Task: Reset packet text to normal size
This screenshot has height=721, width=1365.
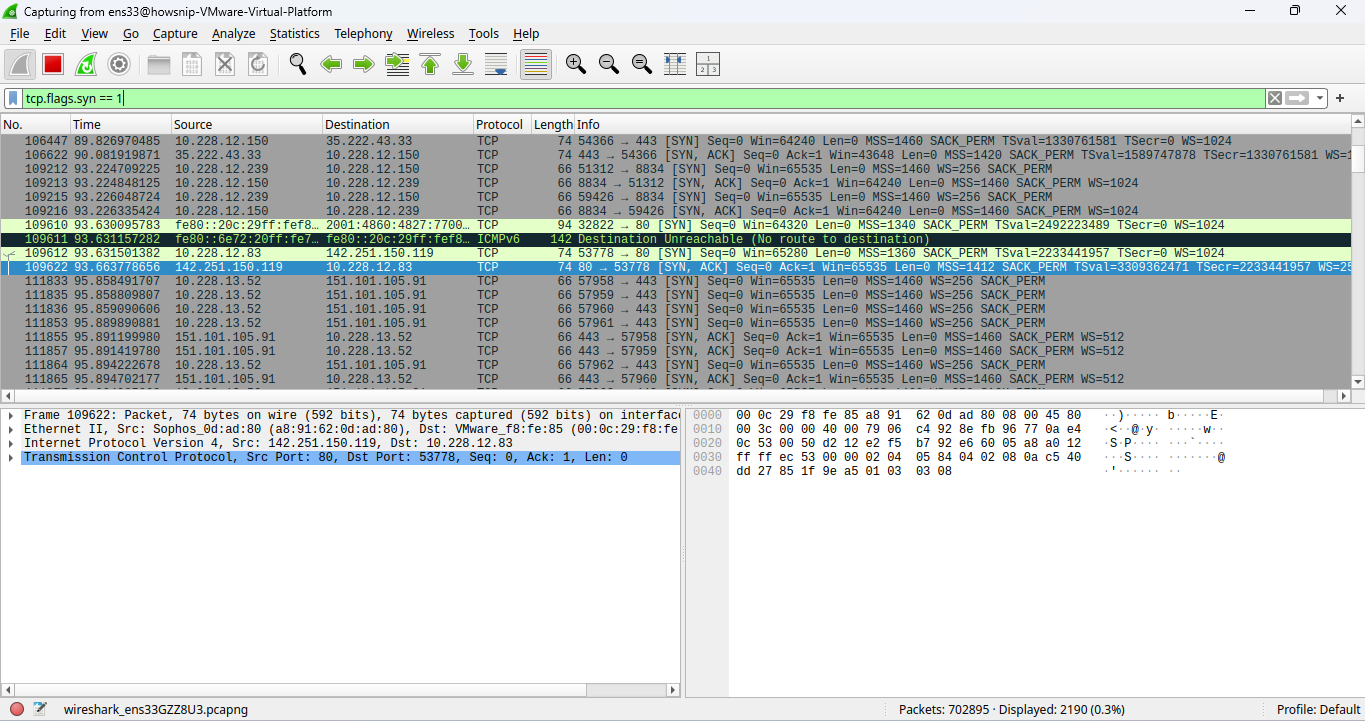Action: click(x=642, y=65)
